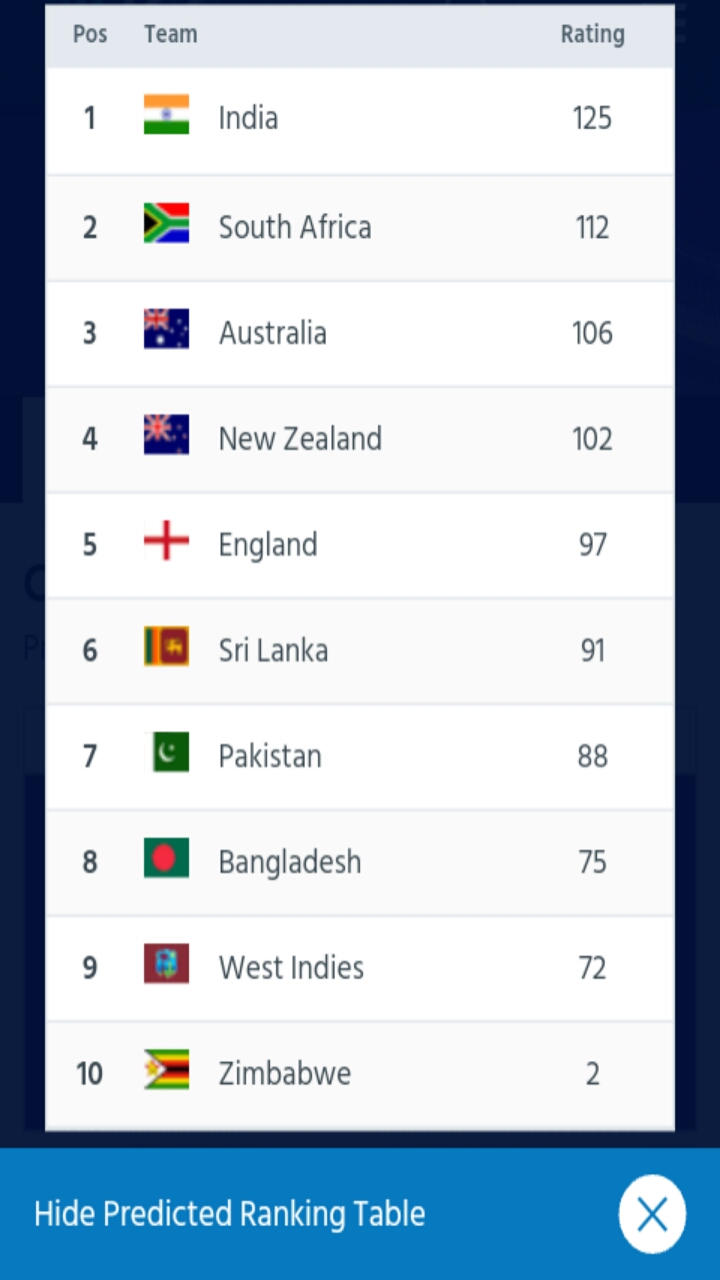Click the Zimbabwe flag icon
720x1280 pixels.
pos(166,1070)
